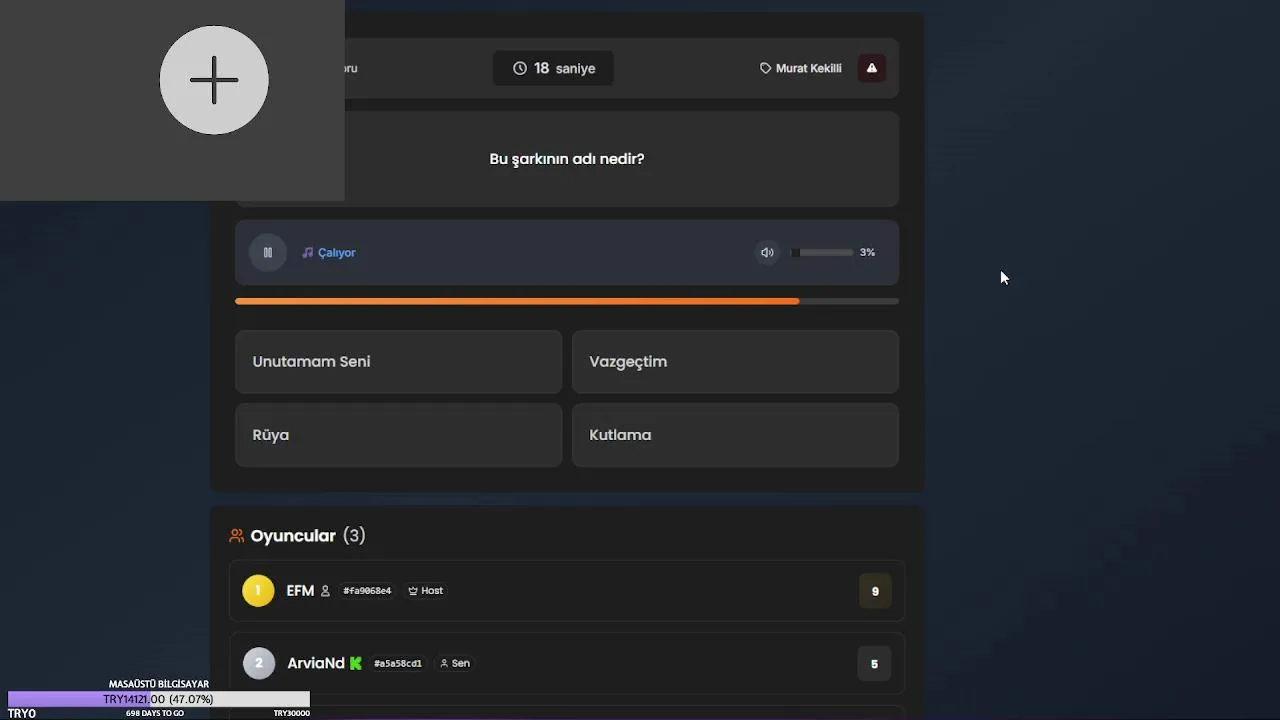Click the green Kick icon beside ArviaNd
The height and width of the screenshot is (720, 1280).
[x=356, y=663]
